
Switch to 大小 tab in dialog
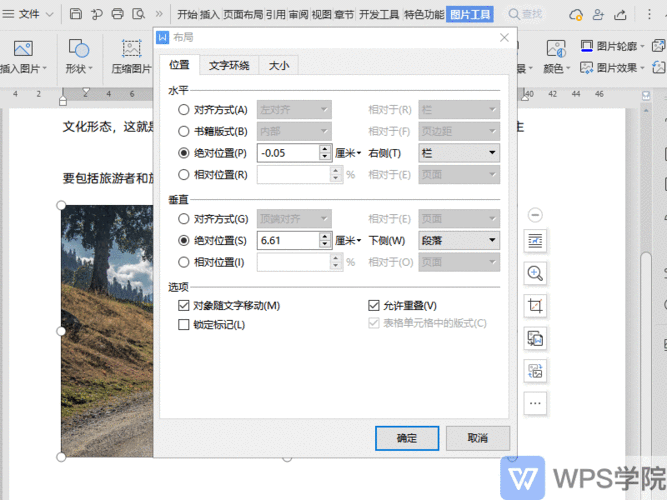(x=279, y=66)
